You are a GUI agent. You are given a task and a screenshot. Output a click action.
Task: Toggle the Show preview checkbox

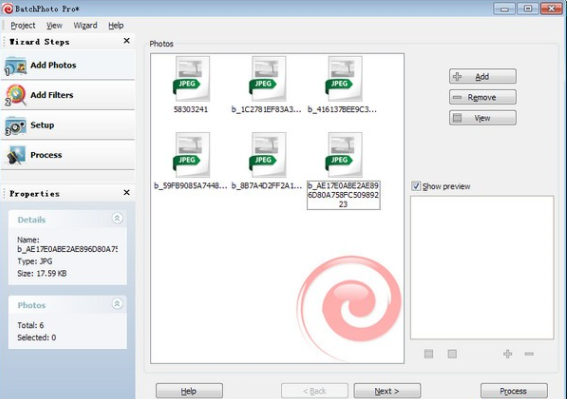(416, 186)
